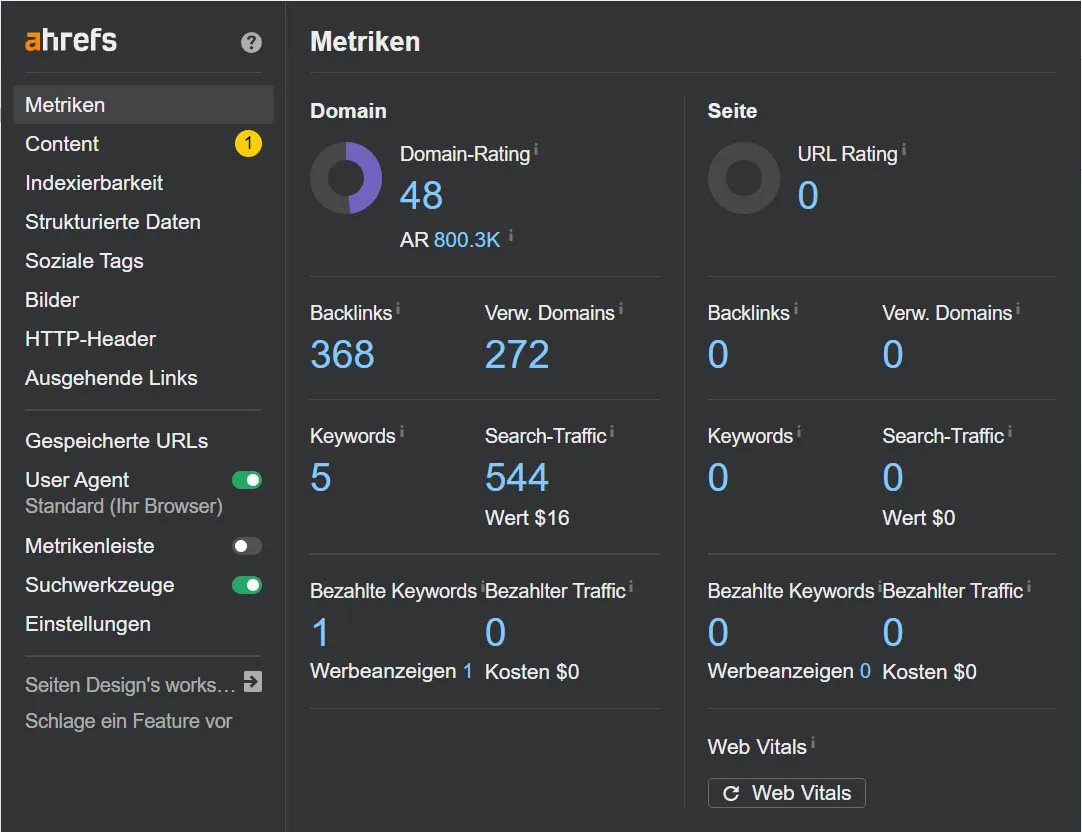Click the URL Rating value 0
The image size is (1082, 832).
(x=808, y=195)
